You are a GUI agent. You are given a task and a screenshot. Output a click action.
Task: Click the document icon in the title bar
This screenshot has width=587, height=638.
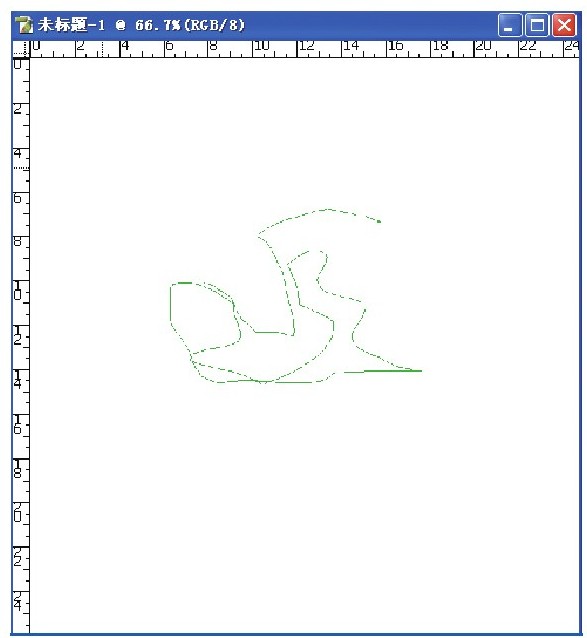[x=24, y=25]
